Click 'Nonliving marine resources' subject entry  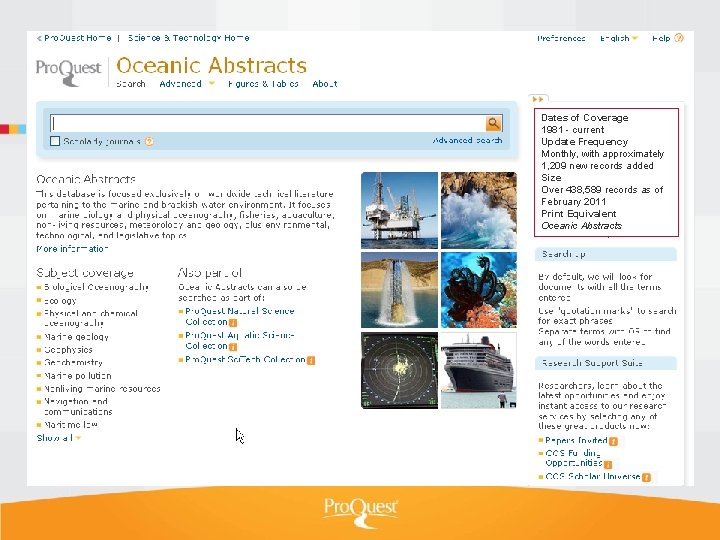(x=102, y=388)
